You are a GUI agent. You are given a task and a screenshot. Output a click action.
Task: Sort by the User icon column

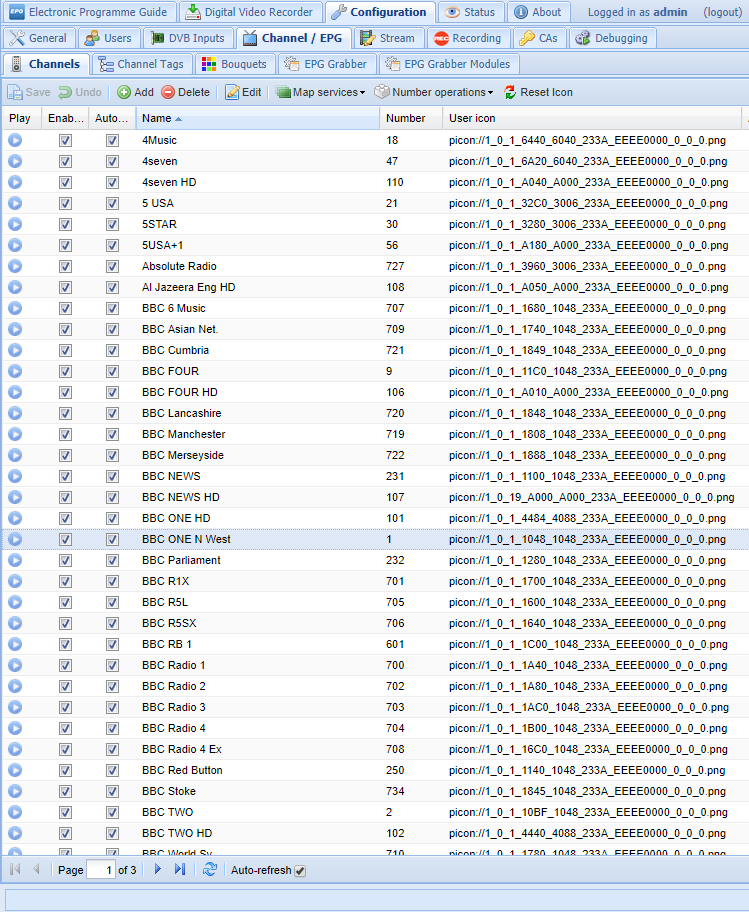(x=592, y=118)
